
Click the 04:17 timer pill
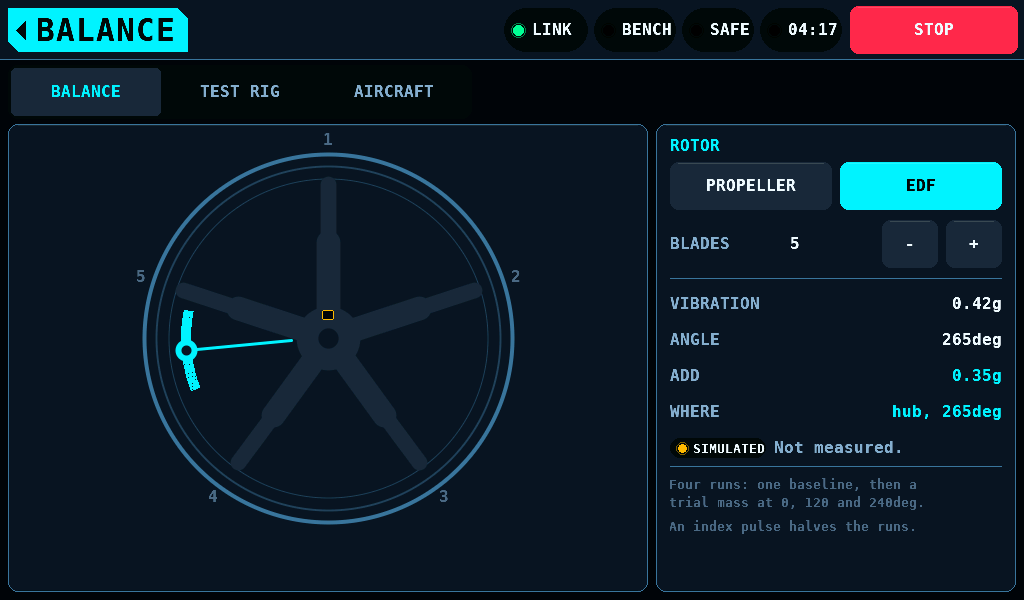[x=801, y=30]
